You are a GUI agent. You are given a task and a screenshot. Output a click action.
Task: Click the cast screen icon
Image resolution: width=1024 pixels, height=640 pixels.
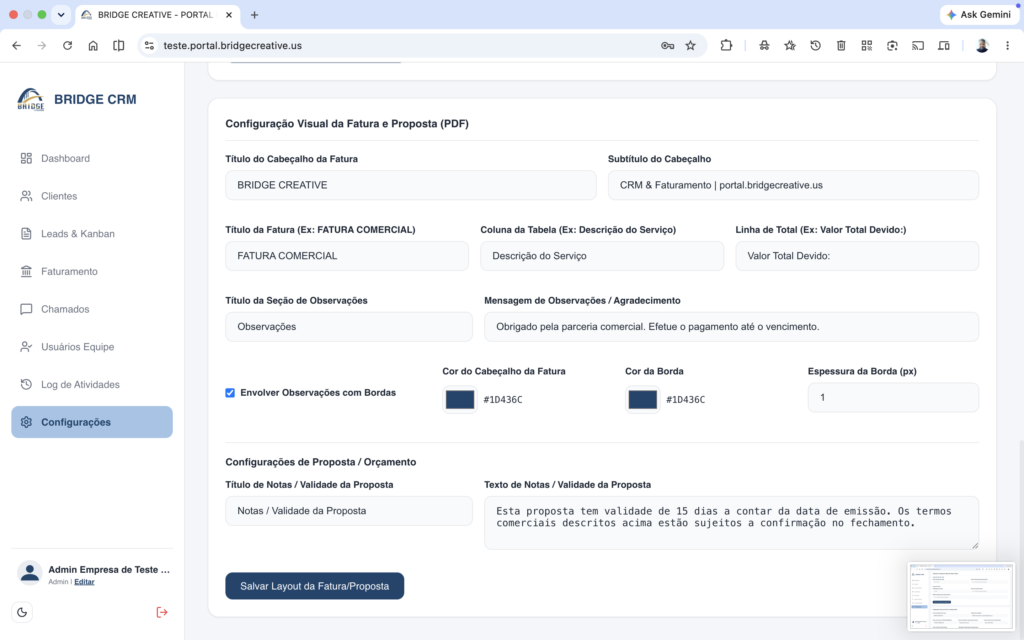(x=918, y=46)
